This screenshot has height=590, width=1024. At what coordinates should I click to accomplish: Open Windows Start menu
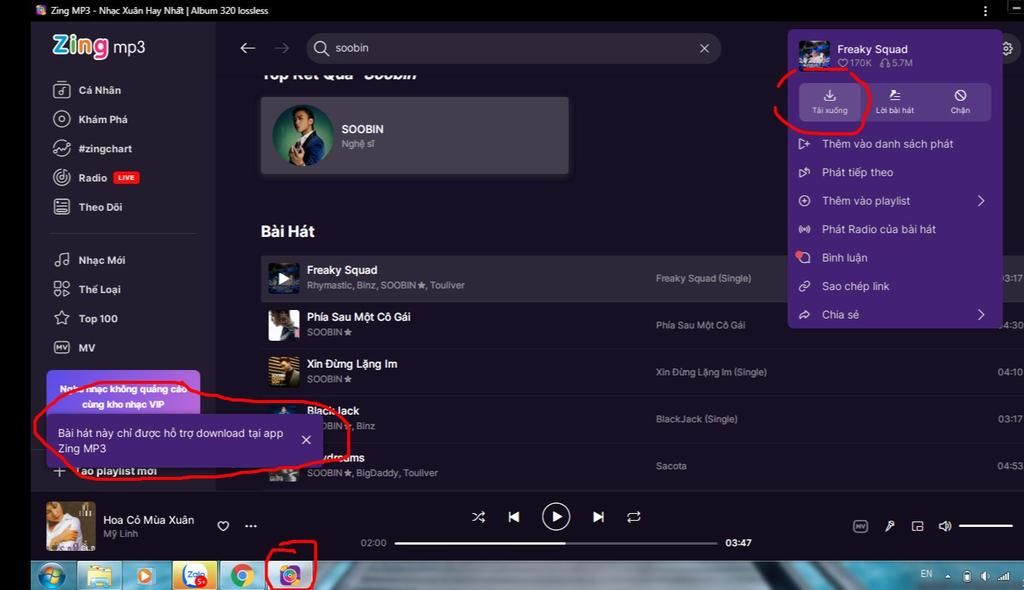point(52,576)
